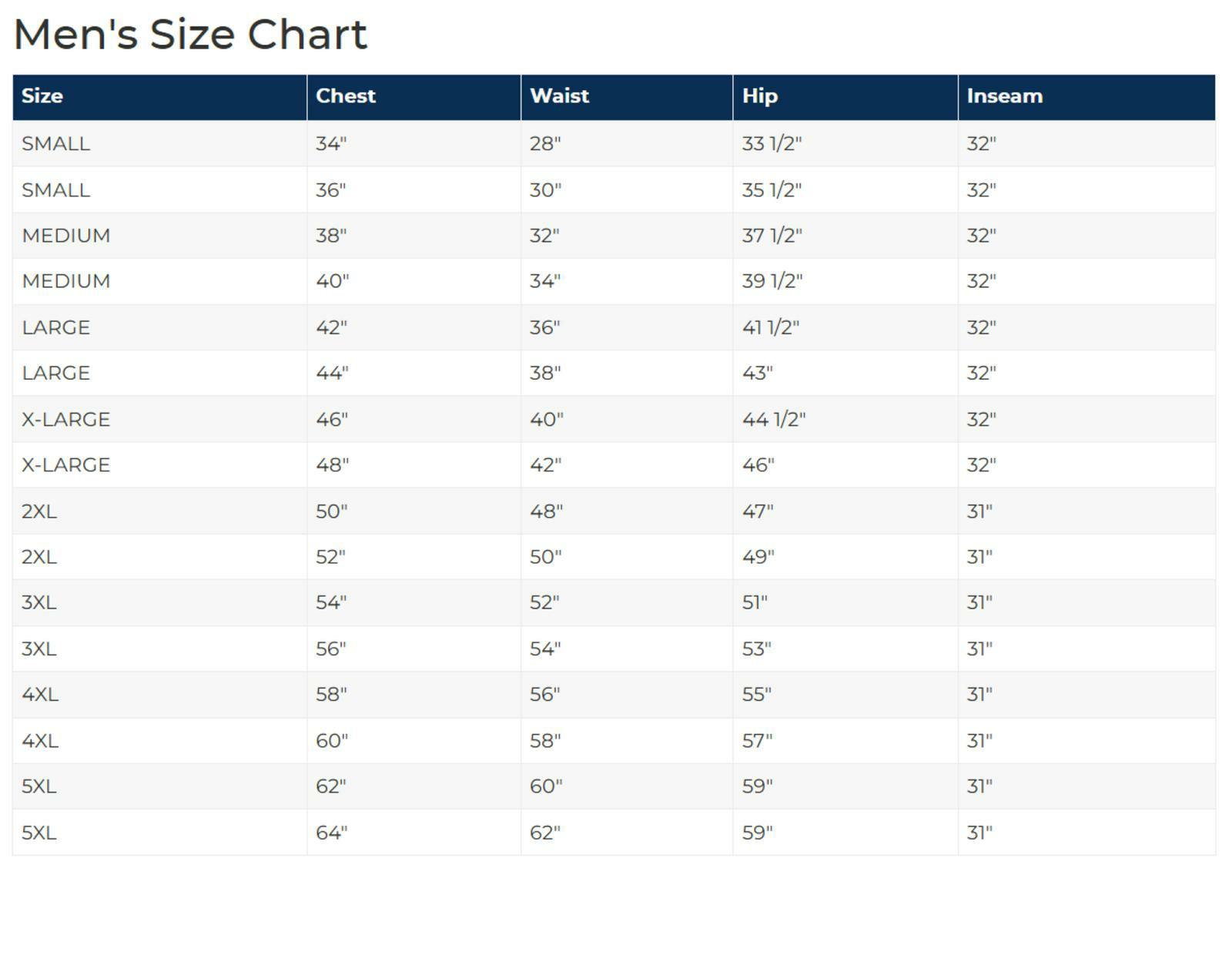Click the 41 1/2" hip value

pyautogui.click(x=771, y=327)
